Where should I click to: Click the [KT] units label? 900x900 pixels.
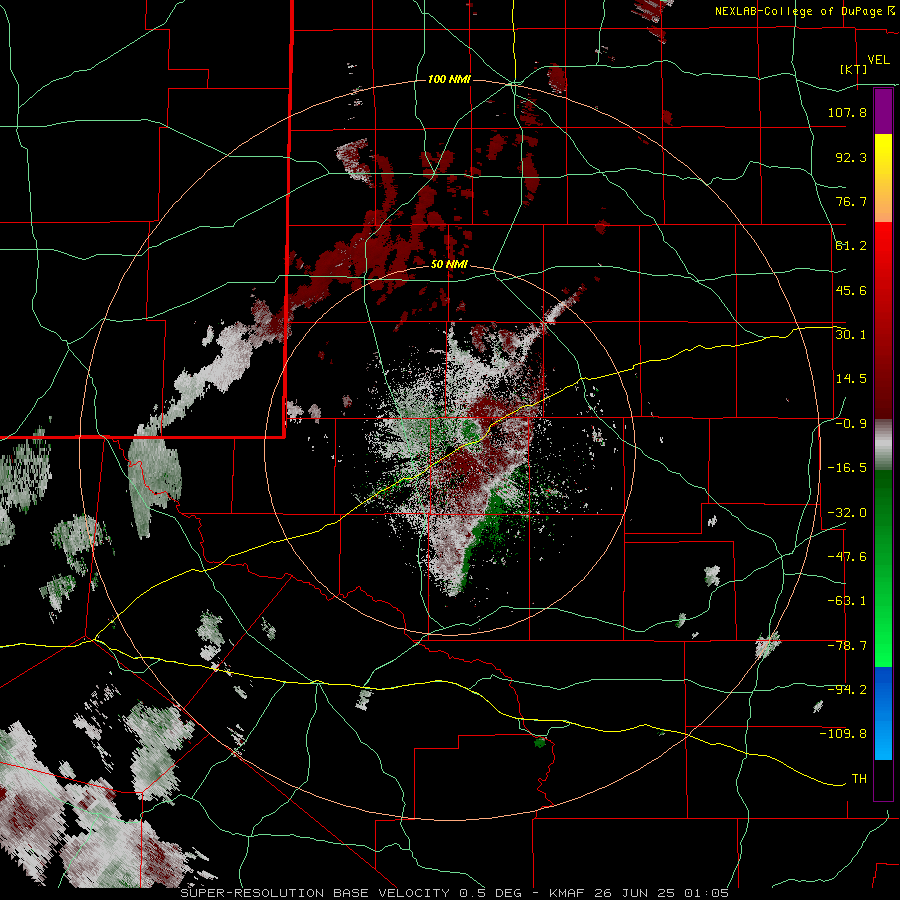pos(854,69)
